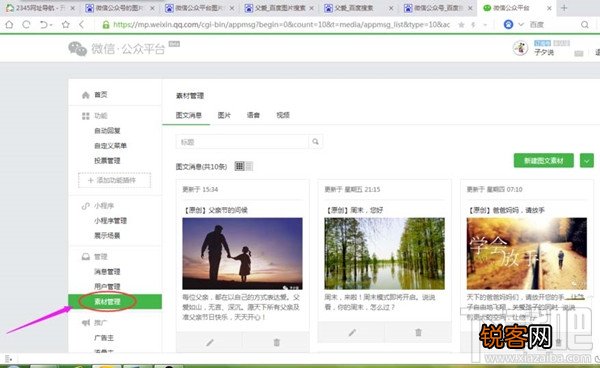
Task: Open 投票管理 in the sidebar
Action: click(x=107, y=161)
